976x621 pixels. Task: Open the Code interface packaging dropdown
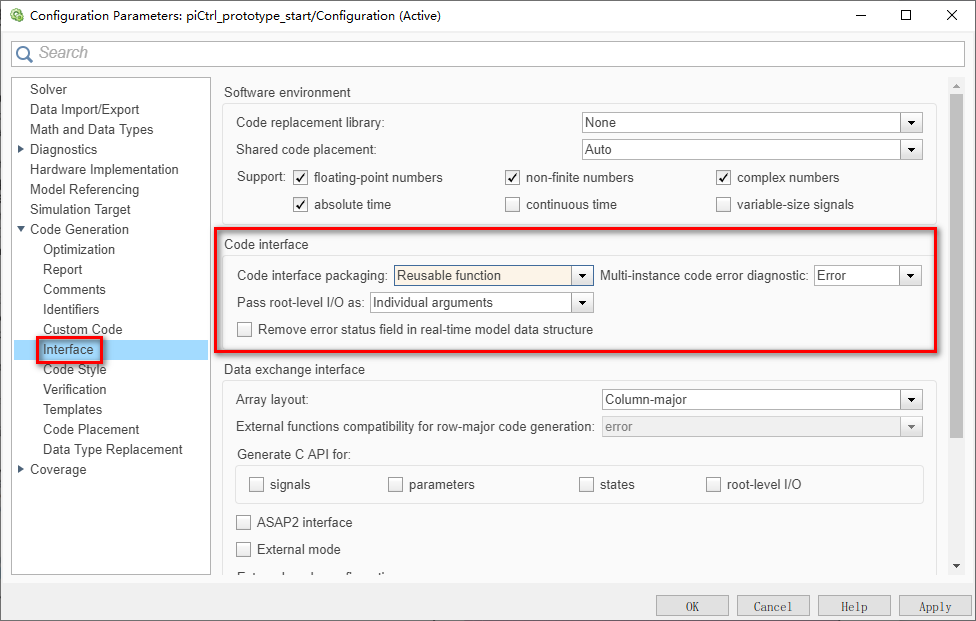[581, 274]
